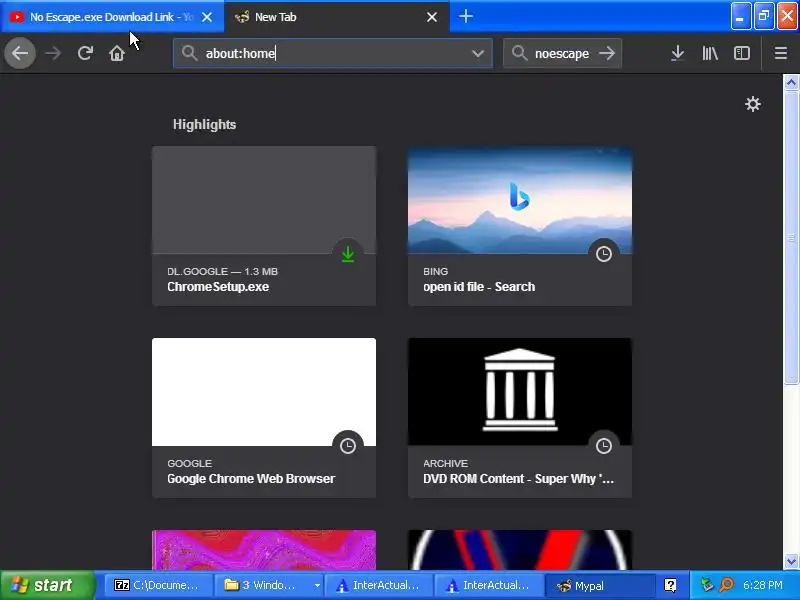This screenshot has width=800, height=600.
Task: Open the downloads panel
Action: pyautogui.click(x=678, y=53)
